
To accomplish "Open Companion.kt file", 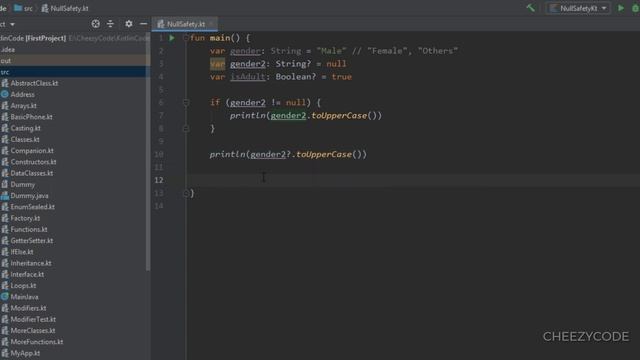I will coord(32,151).
